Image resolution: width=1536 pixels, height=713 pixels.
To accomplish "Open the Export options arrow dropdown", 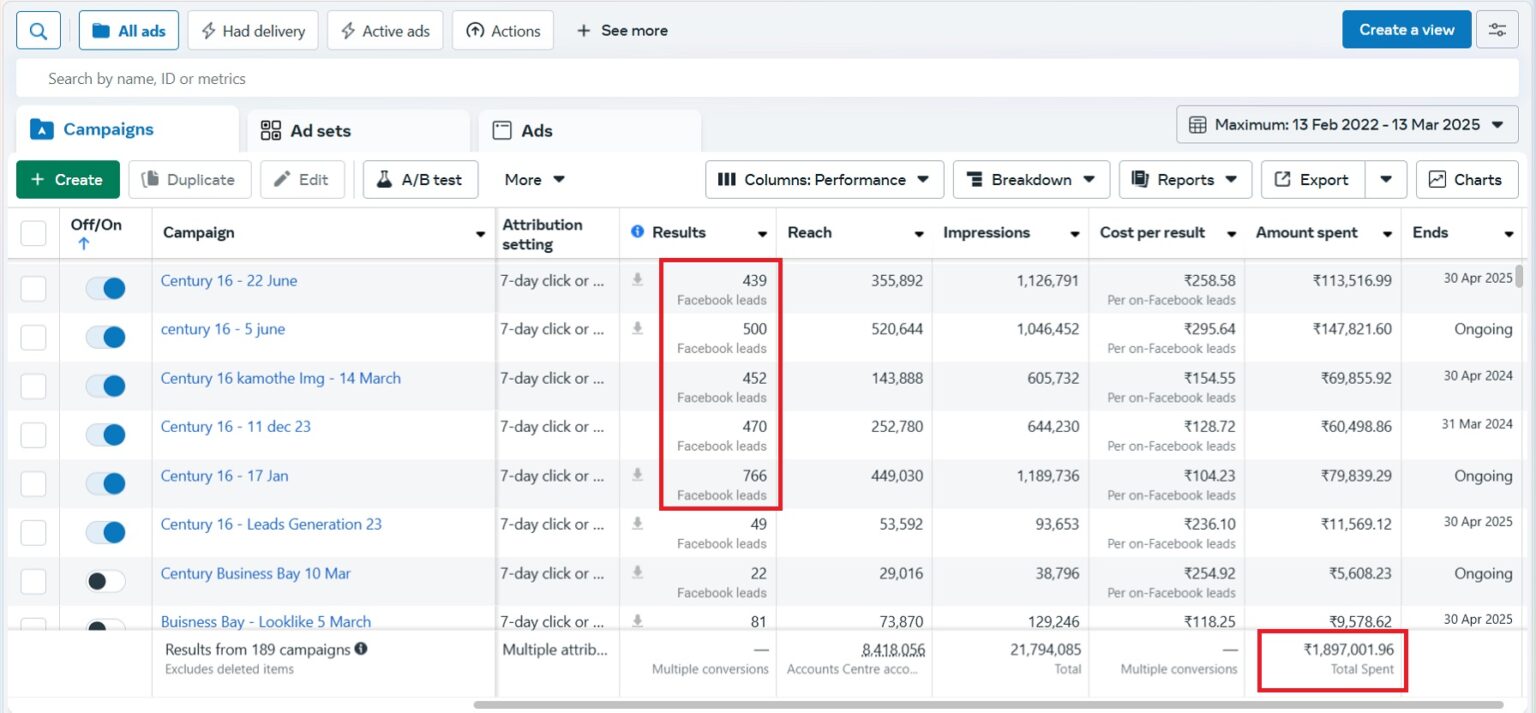I will point(1386,180).
